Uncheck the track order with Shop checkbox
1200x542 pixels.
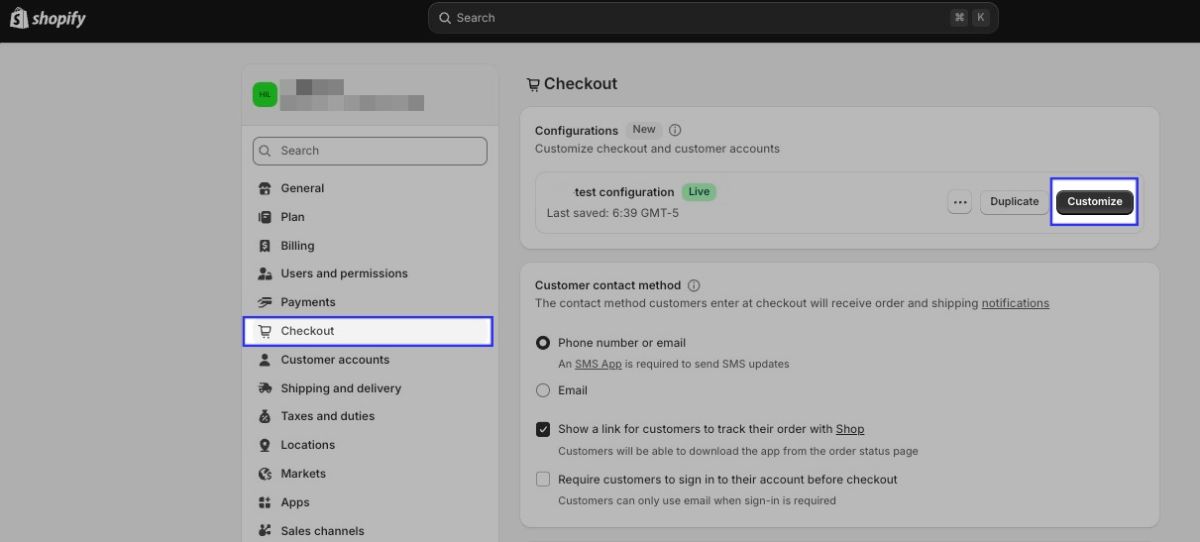tap(543, 430)
